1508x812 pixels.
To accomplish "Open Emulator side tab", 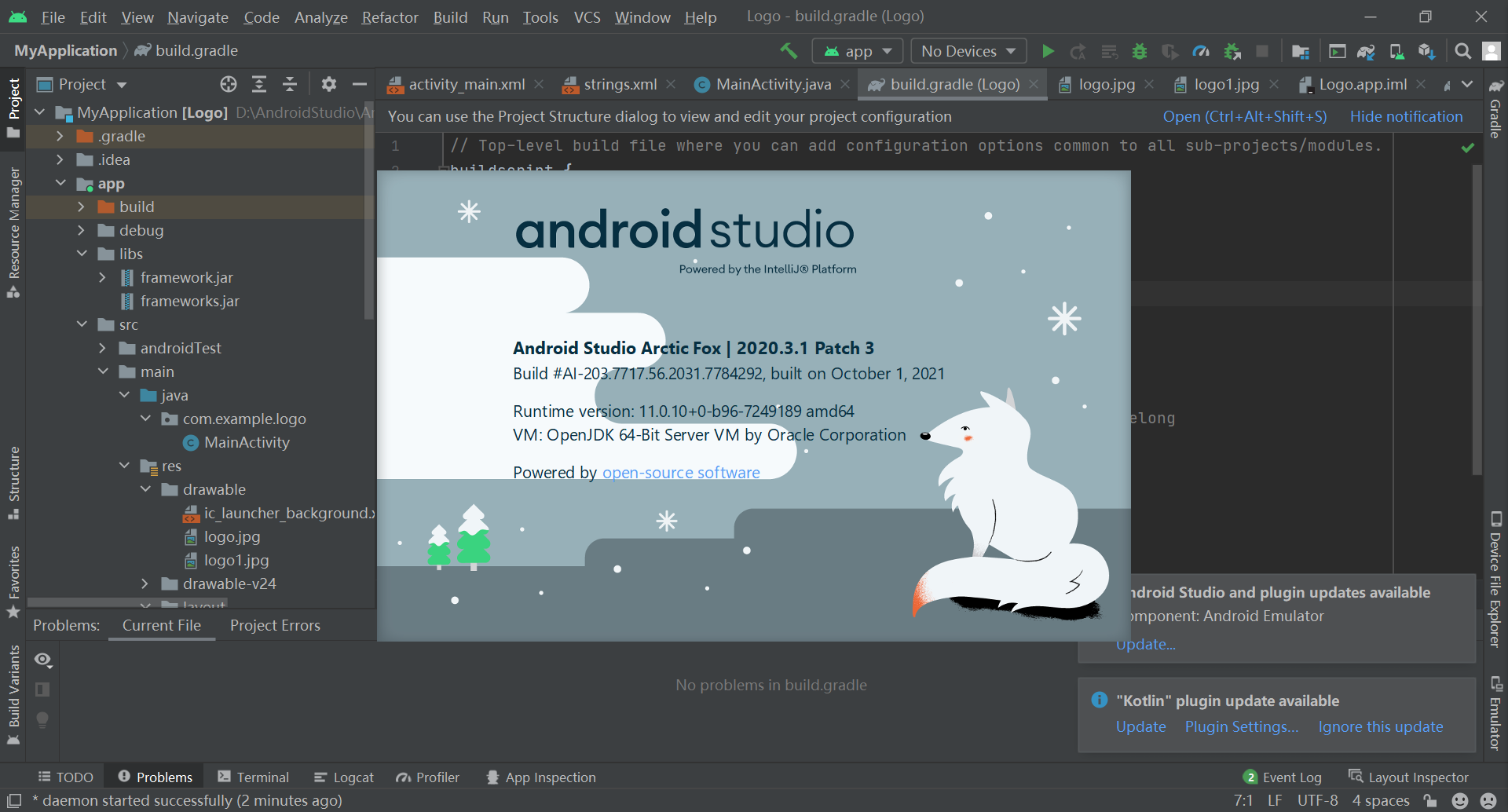I will [x=1496, y=712].
